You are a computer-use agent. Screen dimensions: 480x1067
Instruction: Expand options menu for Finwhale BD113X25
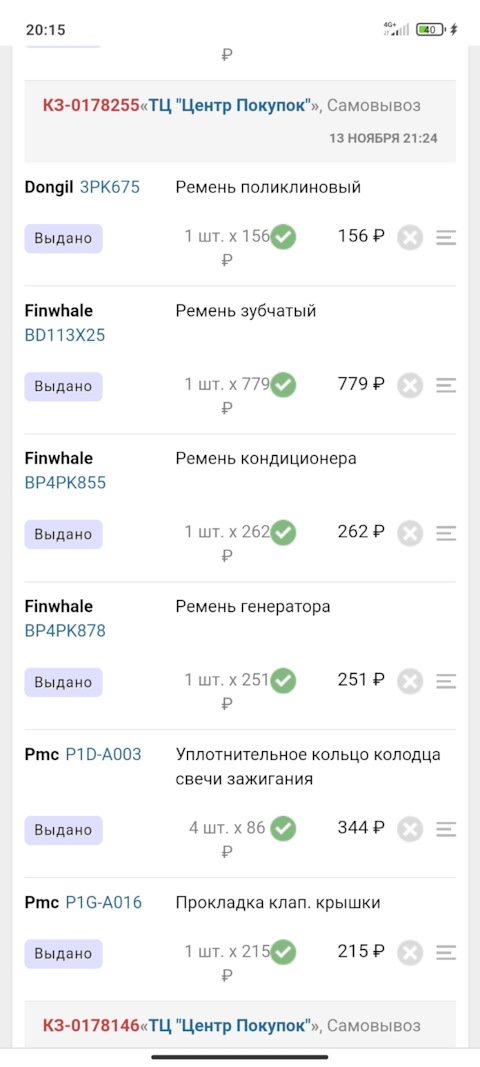point(446,385)
